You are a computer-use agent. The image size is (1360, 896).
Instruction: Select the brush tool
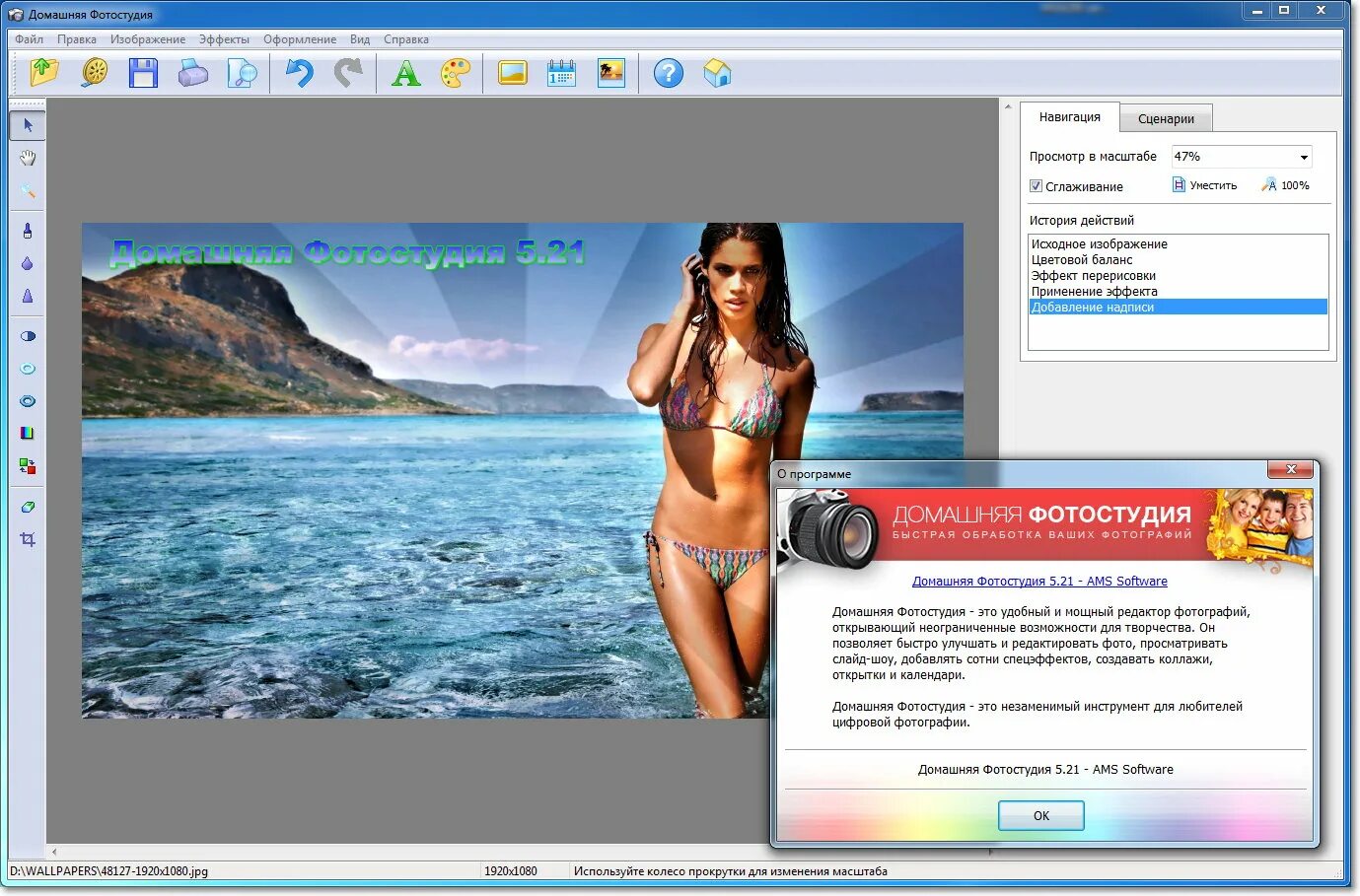(28, 231)
